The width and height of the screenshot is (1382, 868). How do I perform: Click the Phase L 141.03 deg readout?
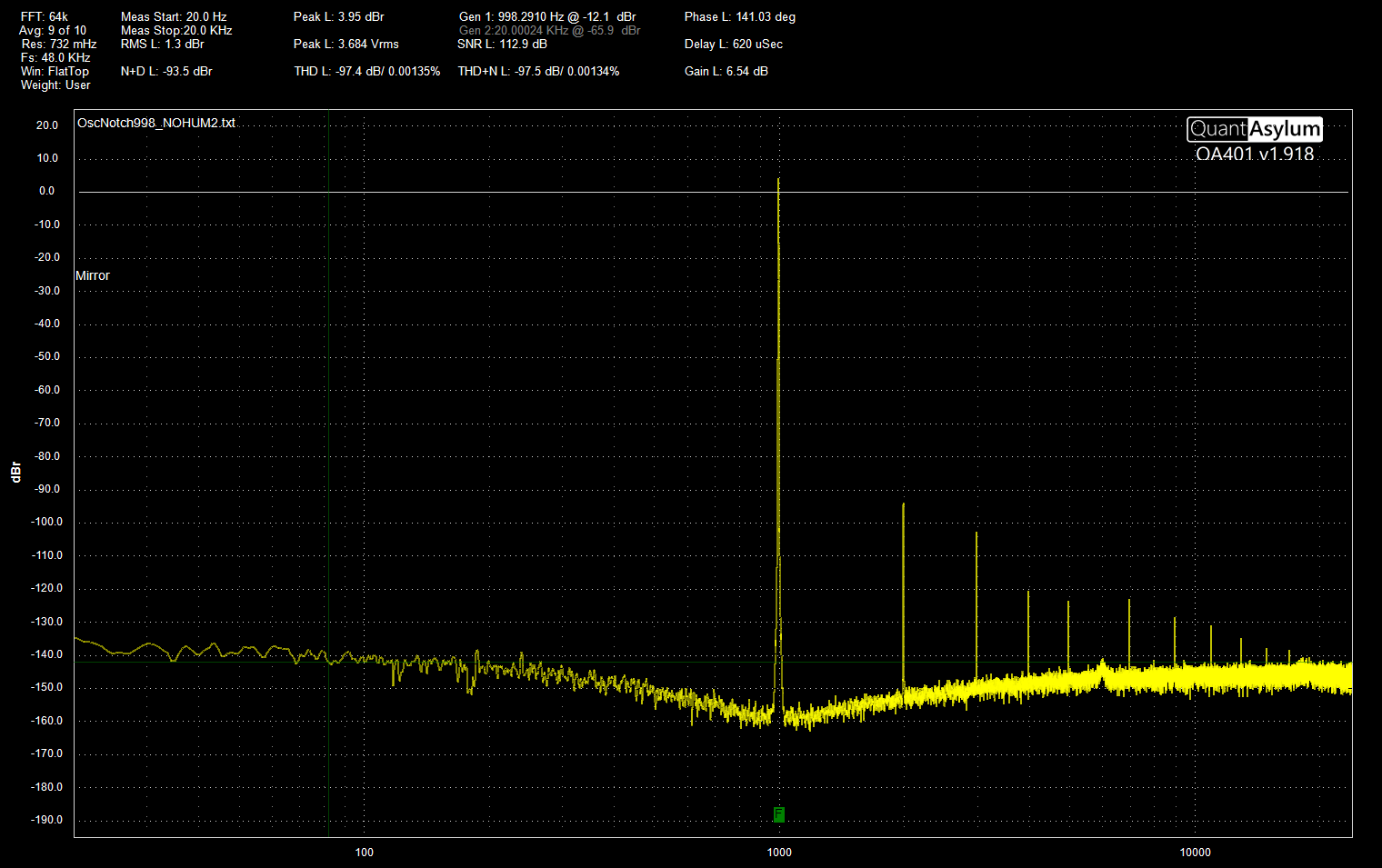pyautogui.click(x=739, y=16)
